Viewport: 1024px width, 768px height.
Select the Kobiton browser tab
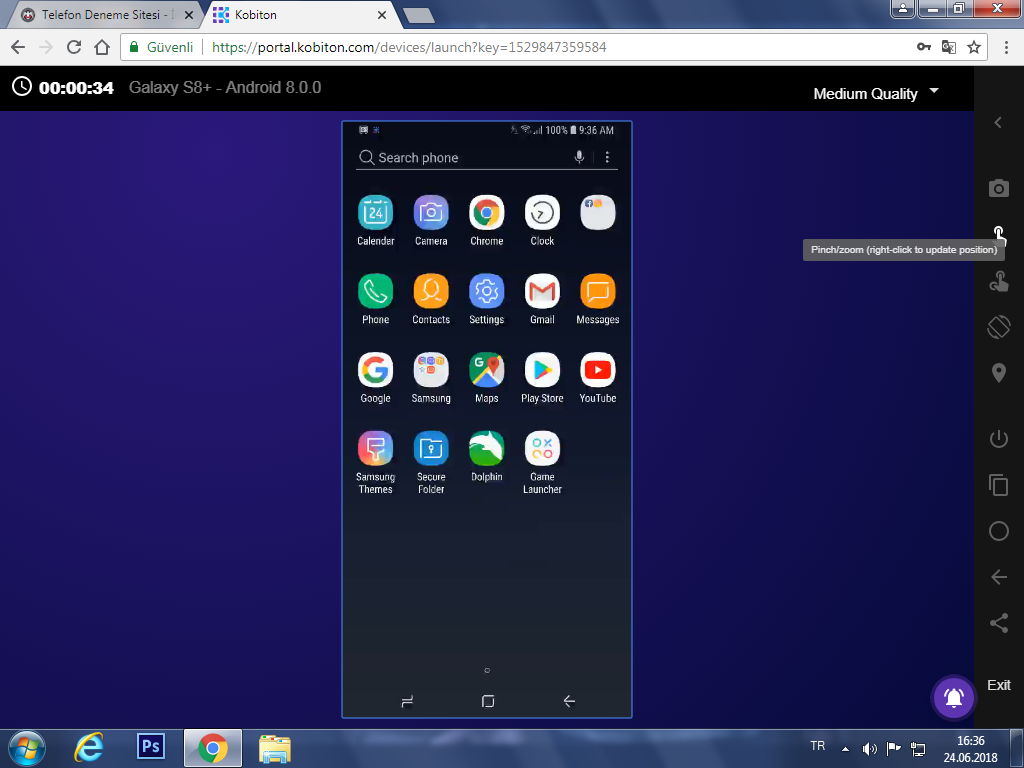pyautogui.click(x=300, y=14)
